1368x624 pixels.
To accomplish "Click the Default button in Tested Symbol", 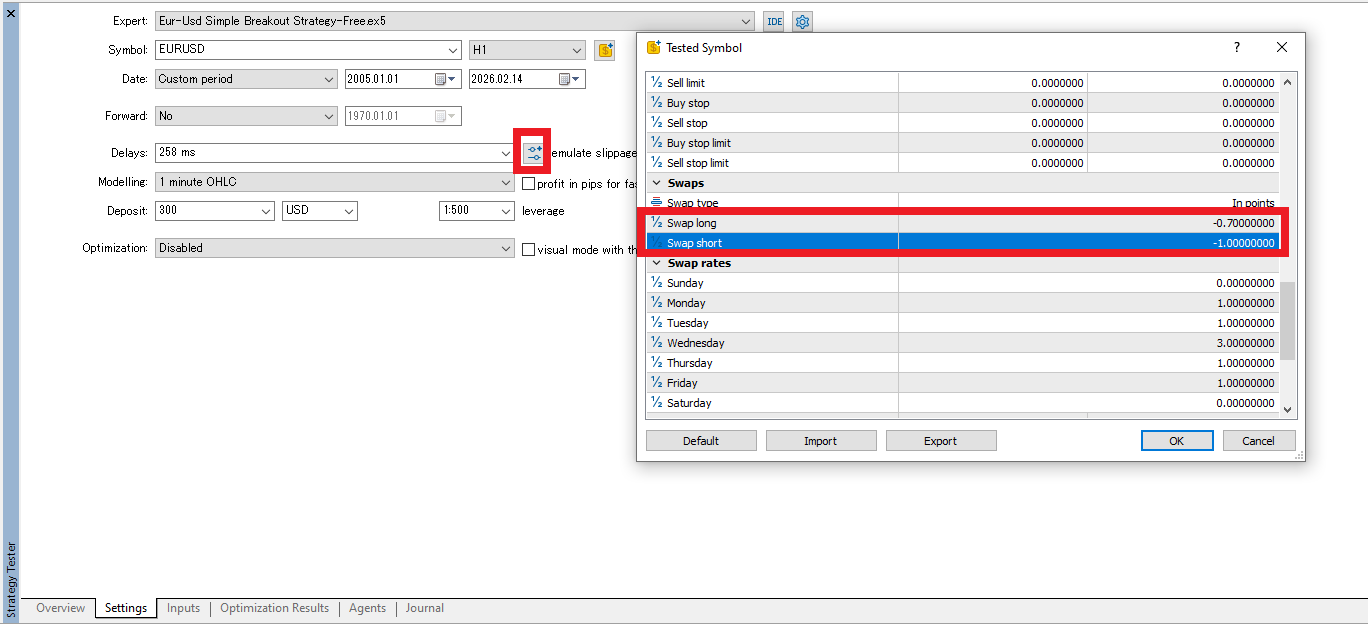I will click(700, 440).
